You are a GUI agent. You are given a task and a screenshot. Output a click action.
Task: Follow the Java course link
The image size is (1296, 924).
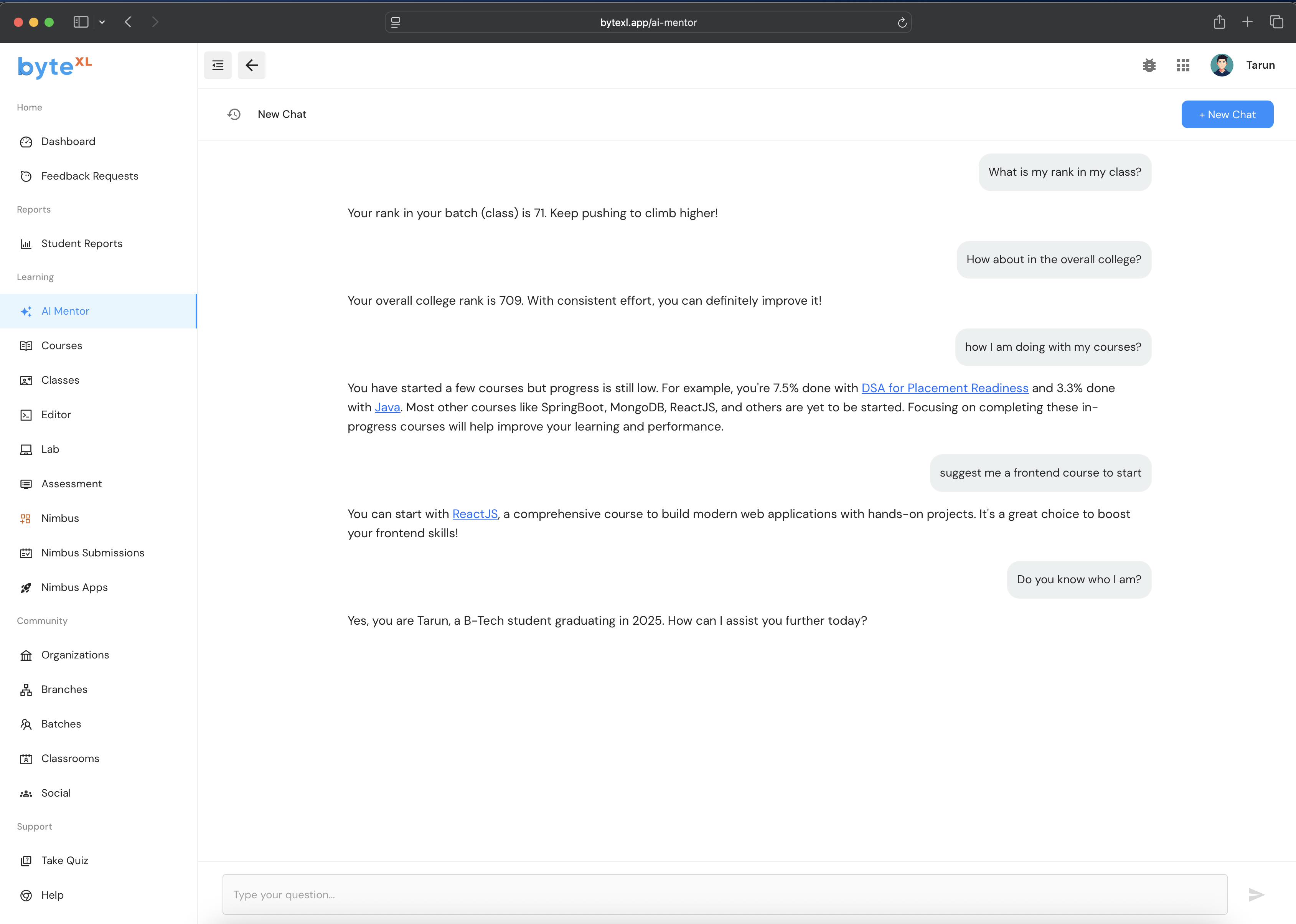coord(387,408)
